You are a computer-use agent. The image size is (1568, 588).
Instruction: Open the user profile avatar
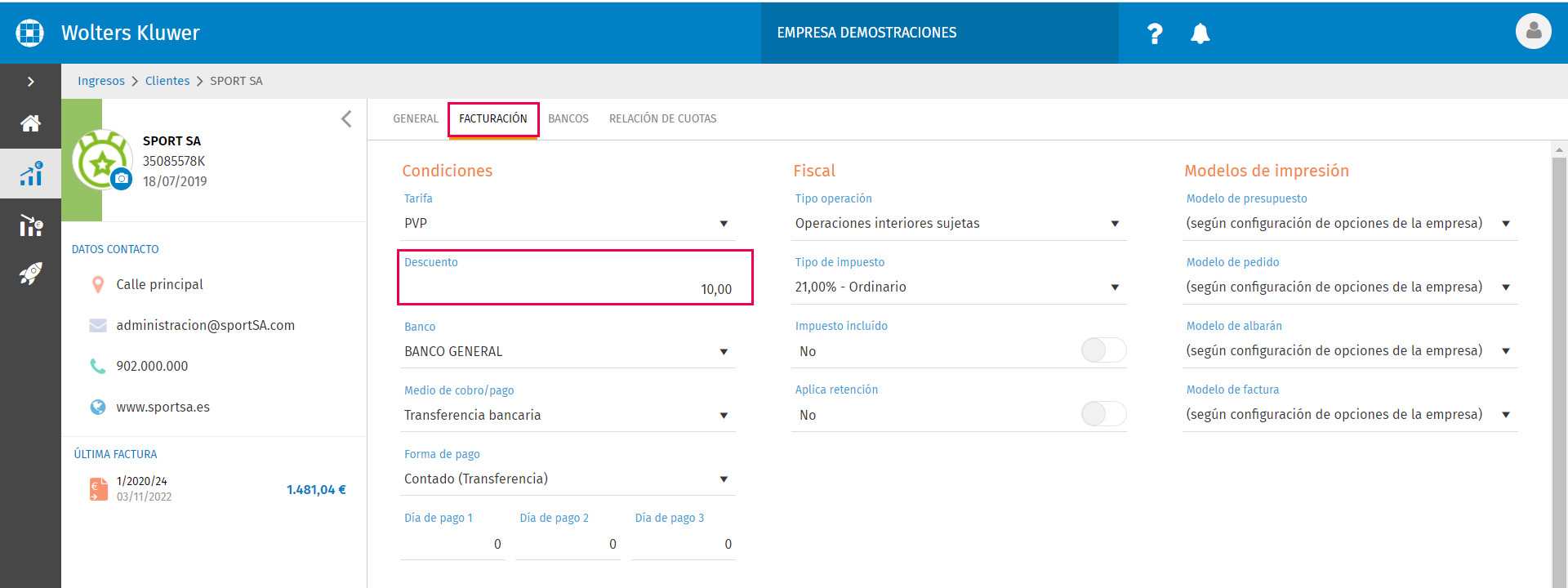[x=1533, y=32]
